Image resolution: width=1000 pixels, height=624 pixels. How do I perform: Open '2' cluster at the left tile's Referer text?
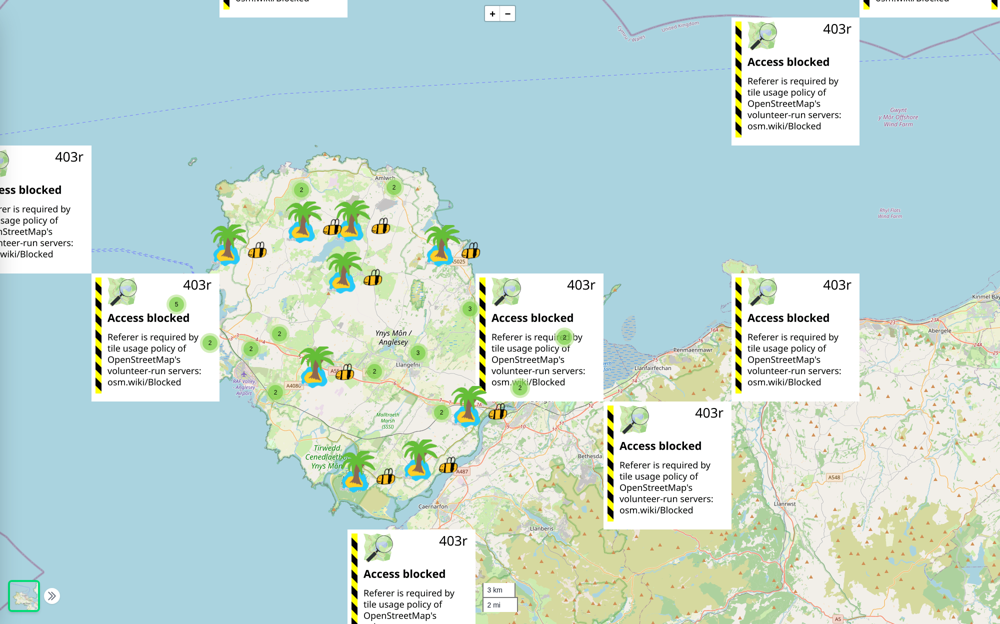(210, 343)
